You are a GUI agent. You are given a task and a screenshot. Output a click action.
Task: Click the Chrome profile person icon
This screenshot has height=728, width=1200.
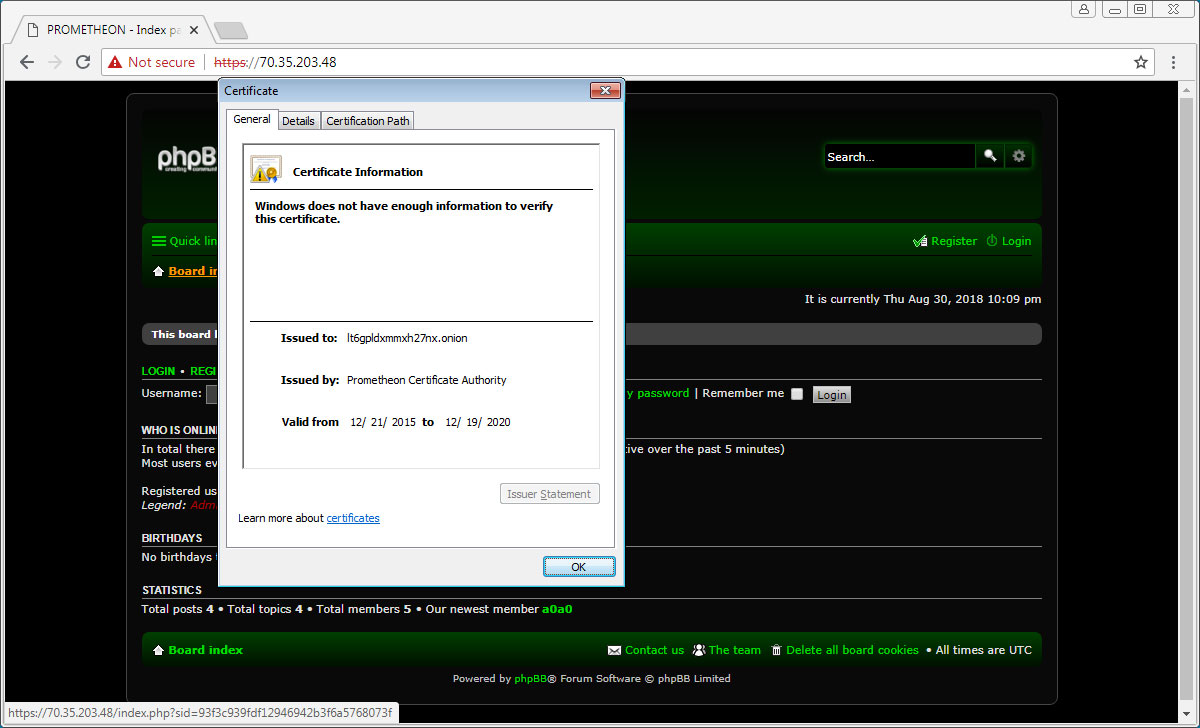pos(1085,9)
